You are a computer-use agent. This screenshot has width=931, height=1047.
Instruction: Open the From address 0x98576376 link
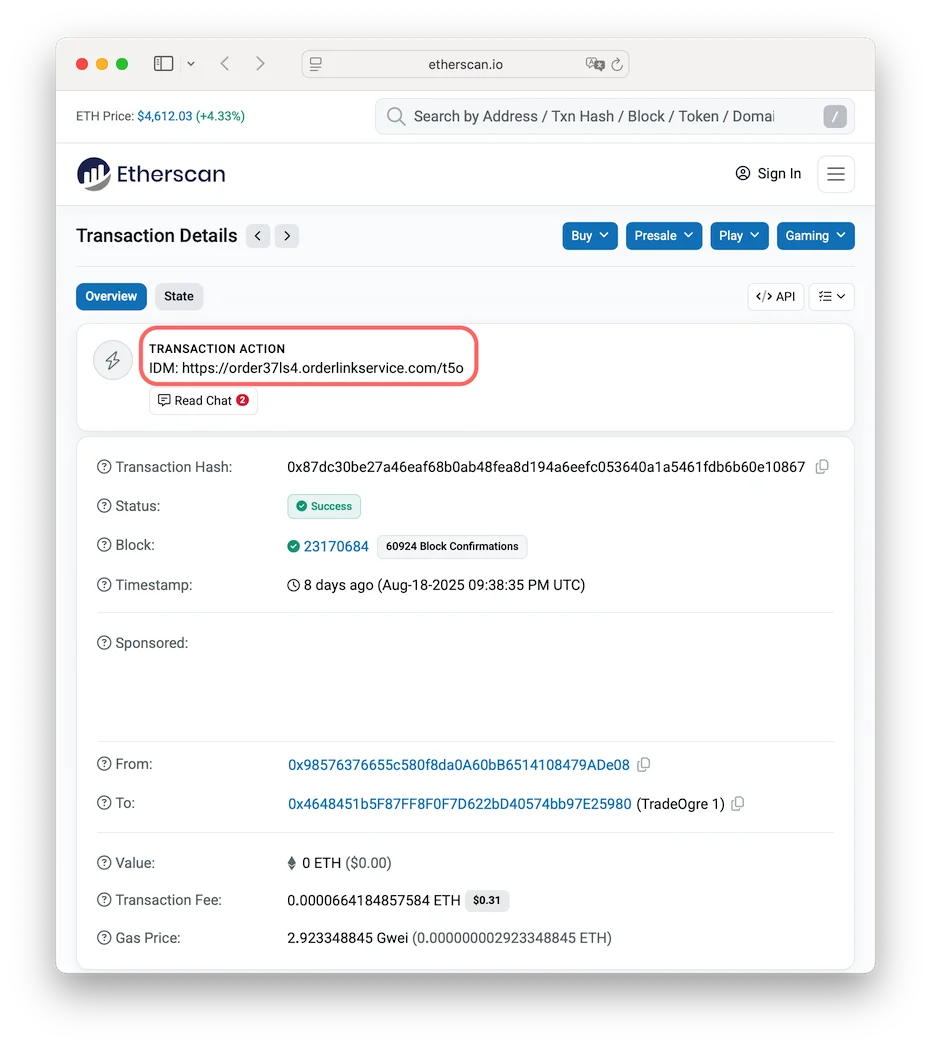pos(459,765)
